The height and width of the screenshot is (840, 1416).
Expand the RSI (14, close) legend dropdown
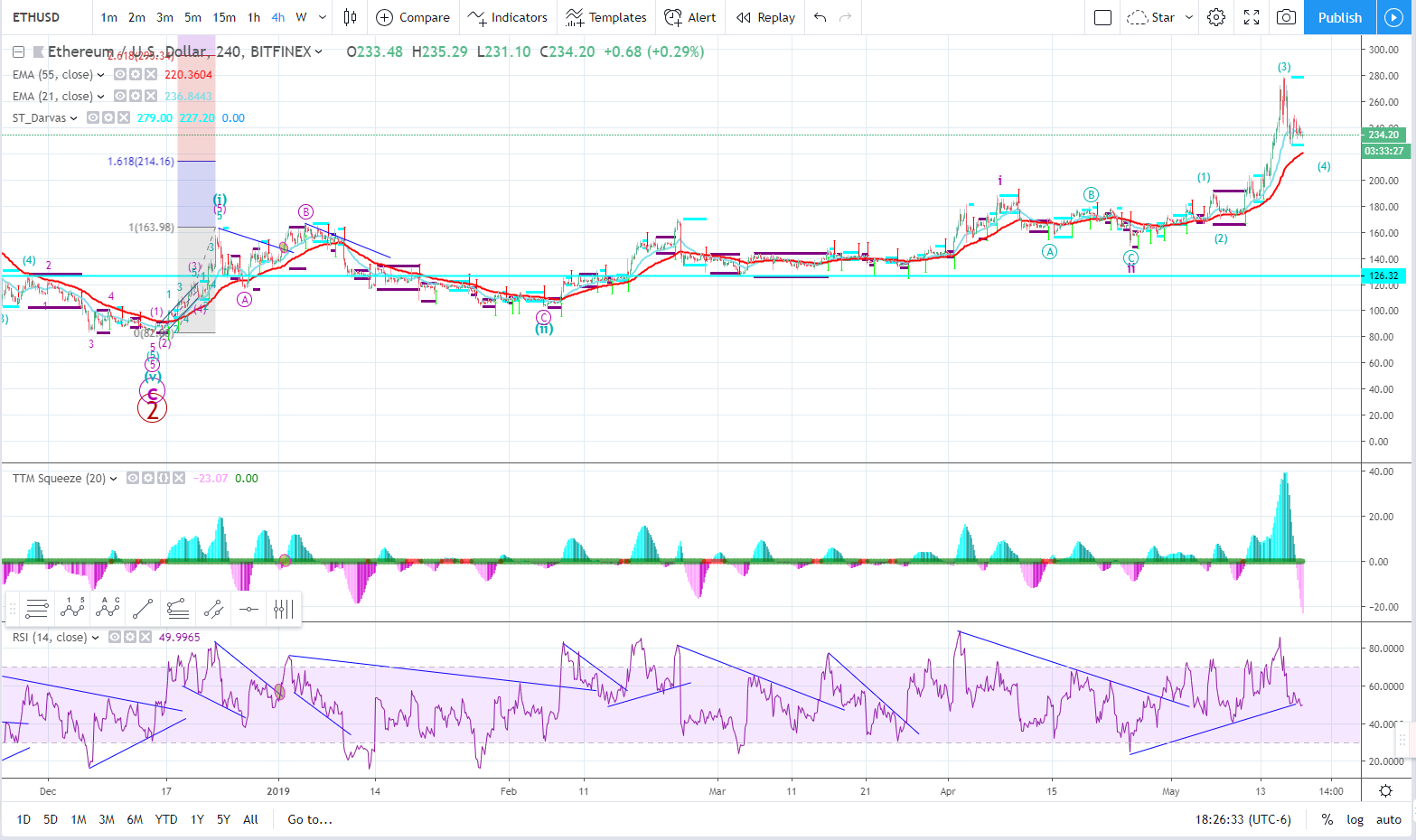(95, 638)
